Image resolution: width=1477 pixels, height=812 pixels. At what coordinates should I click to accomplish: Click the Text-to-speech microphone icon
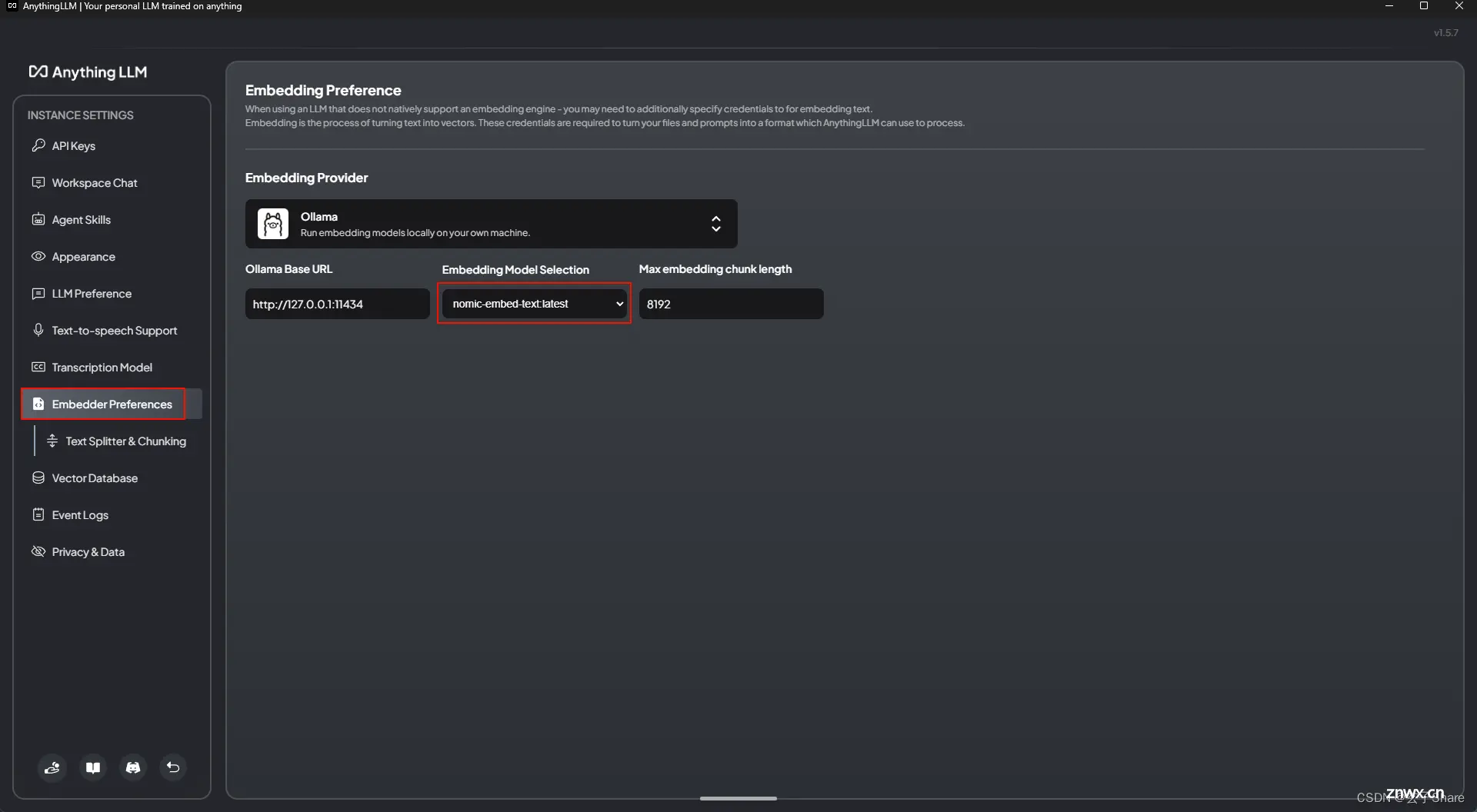point(38,330)
